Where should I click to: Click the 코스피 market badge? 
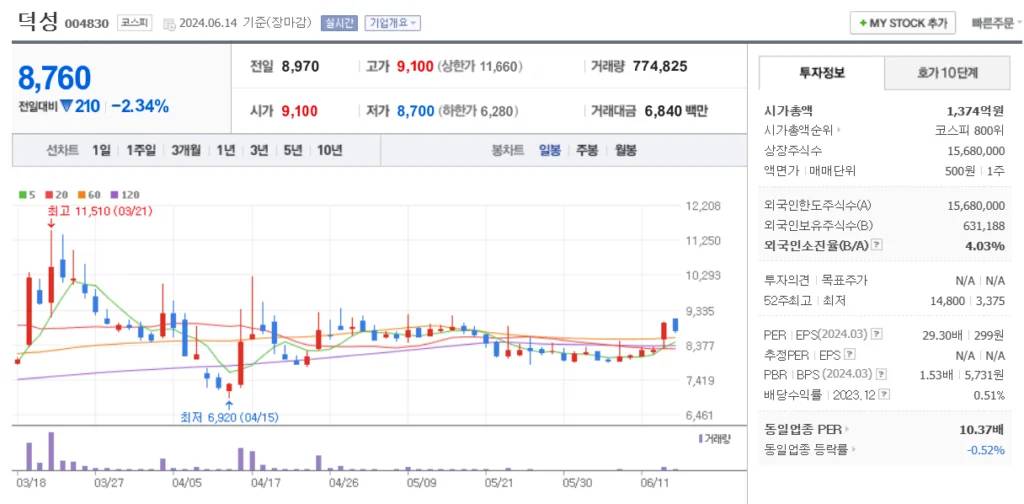coord(135,23)
